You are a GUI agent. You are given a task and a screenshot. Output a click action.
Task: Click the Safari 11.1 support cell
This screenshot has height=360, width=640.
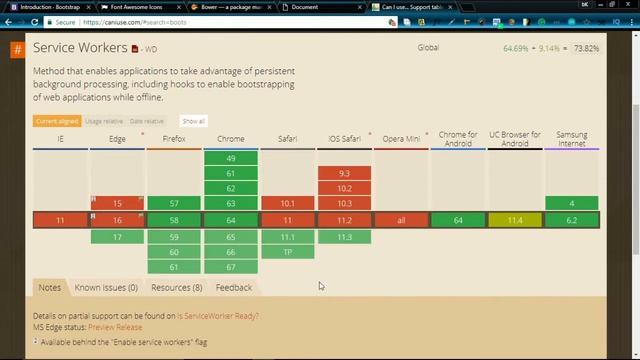coord(288,237)
